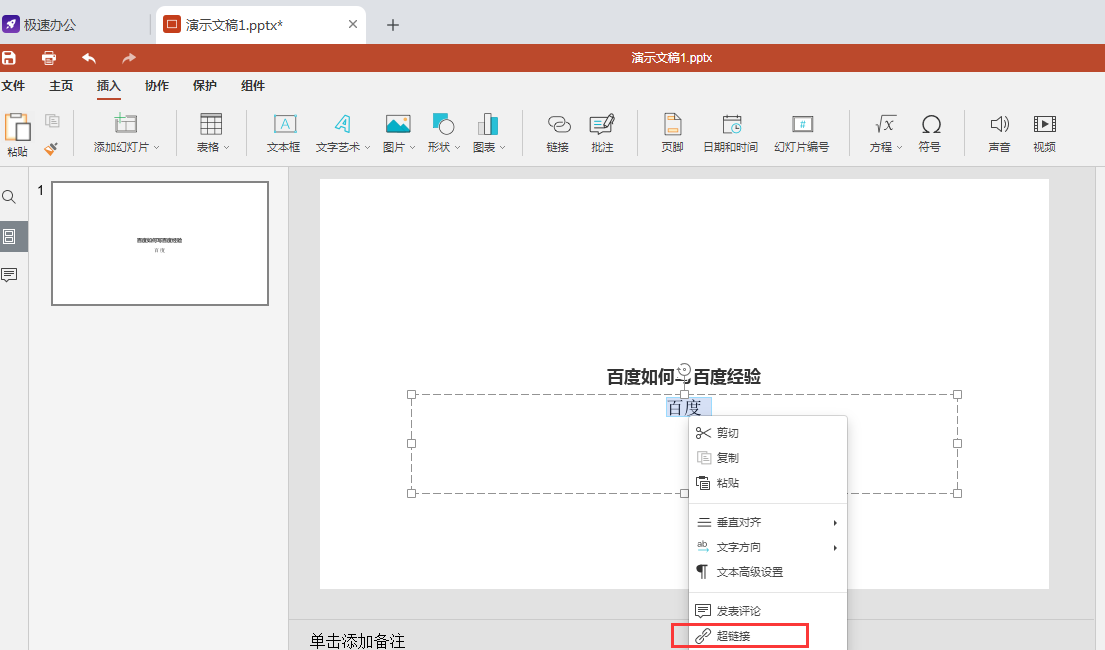This screenshot has height=650, width=1105.
Task: Switch to the 组件 ribbon tab
Action: tap(253, 86)
